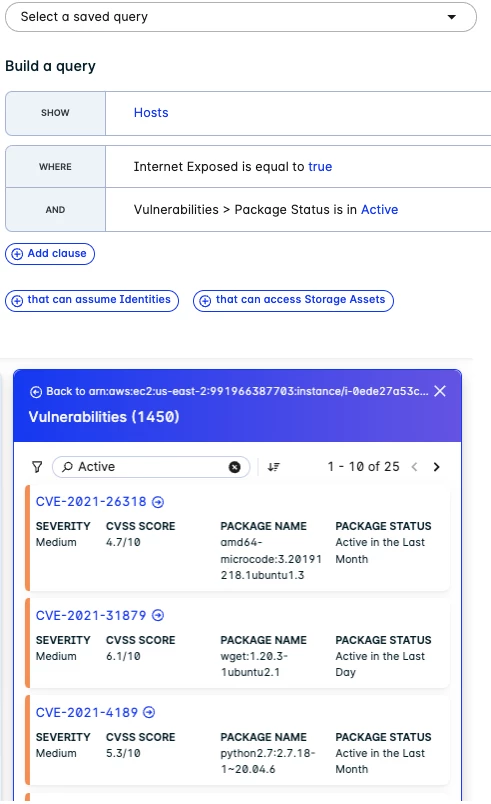Add 'that can assume Identities' clause
Screen dimensions: 491x804
point(92,300)
